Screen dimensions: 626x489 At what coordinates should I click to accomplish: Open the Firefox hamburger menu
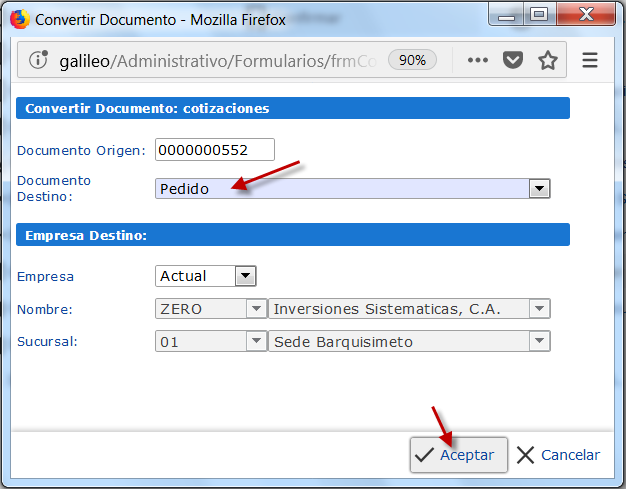click(590, 60)
